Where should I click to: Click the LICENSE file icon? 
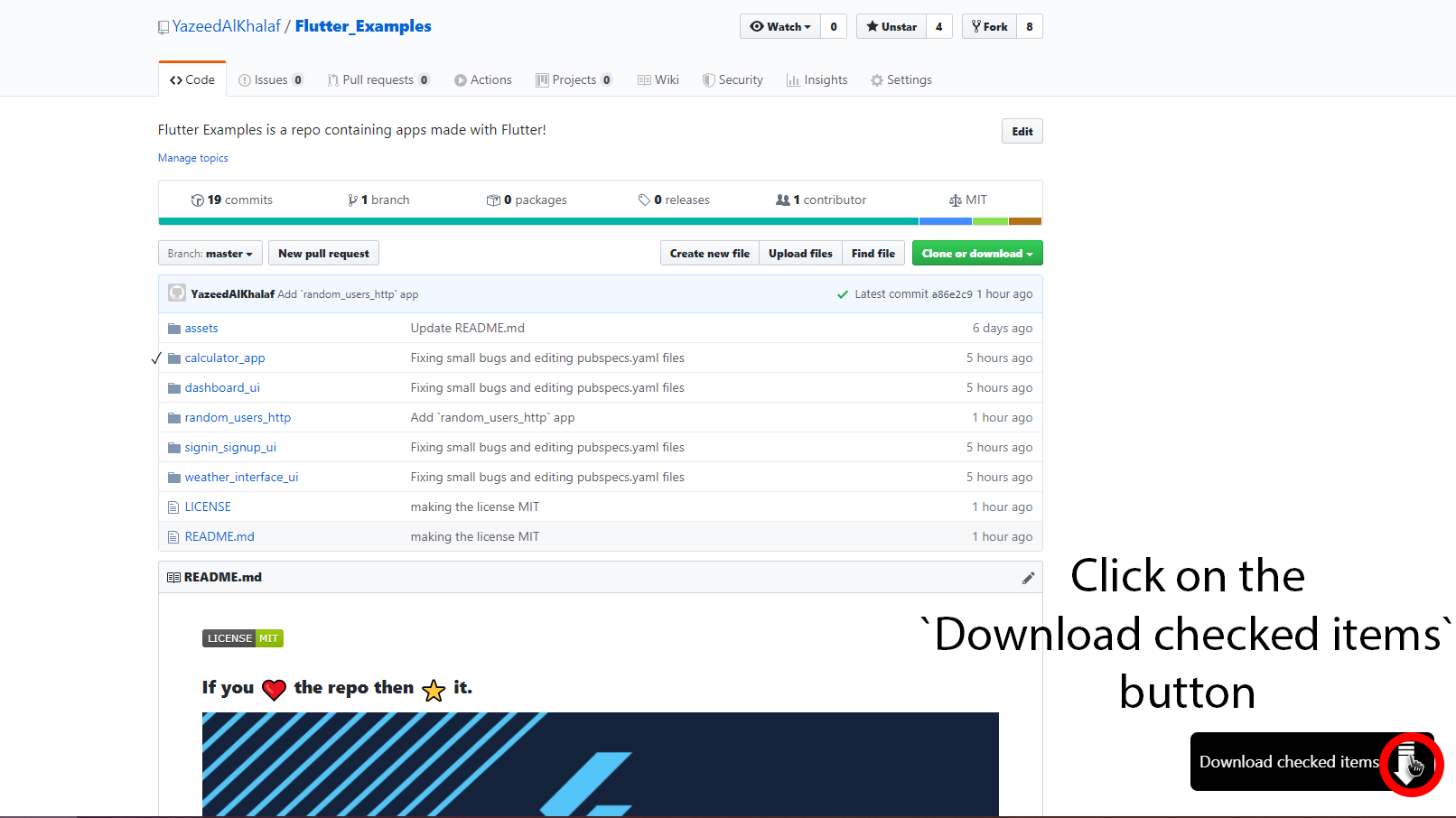click(173, 507)
